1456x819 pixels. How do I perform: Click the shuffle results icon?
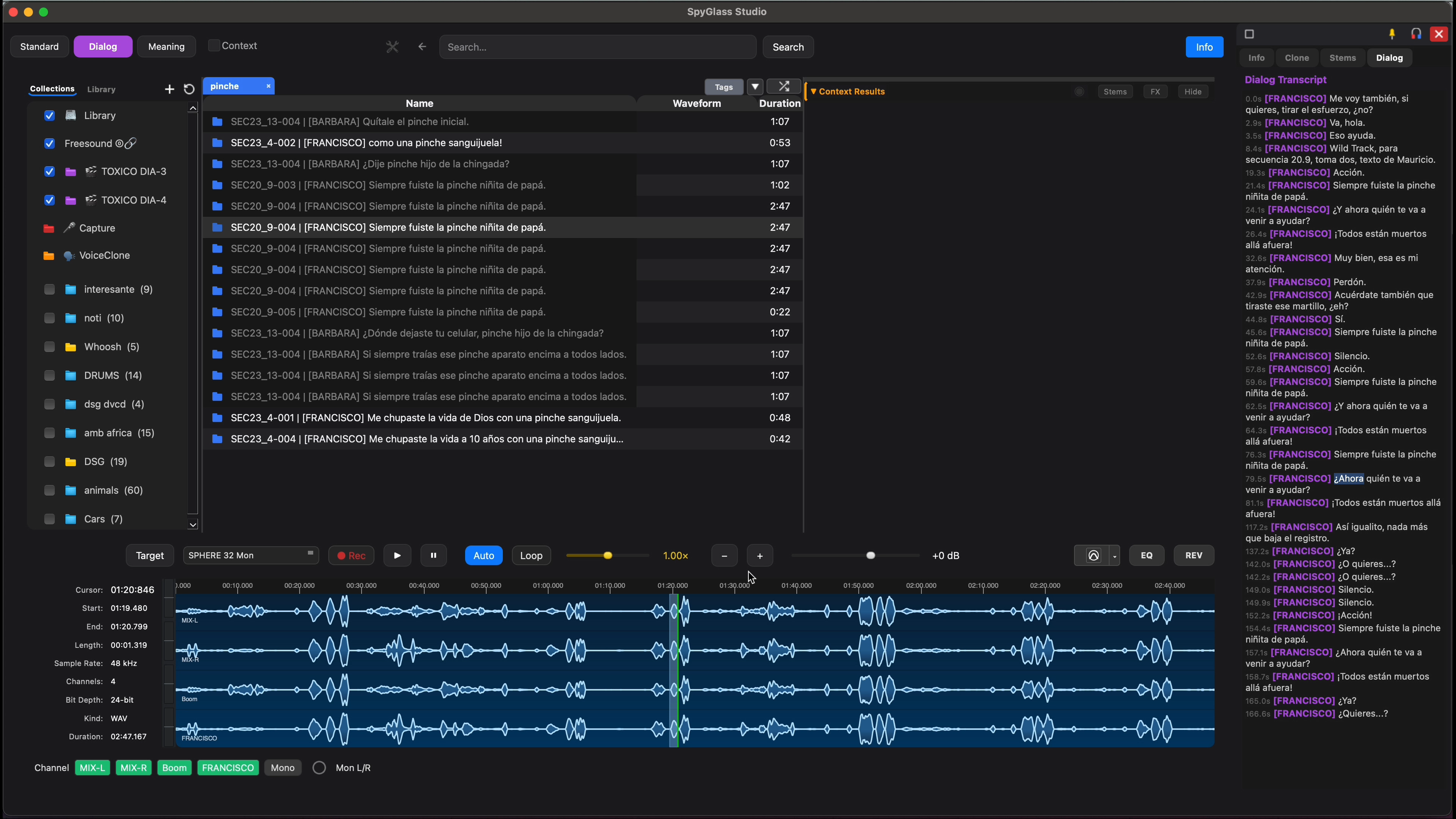click(783, 86)
